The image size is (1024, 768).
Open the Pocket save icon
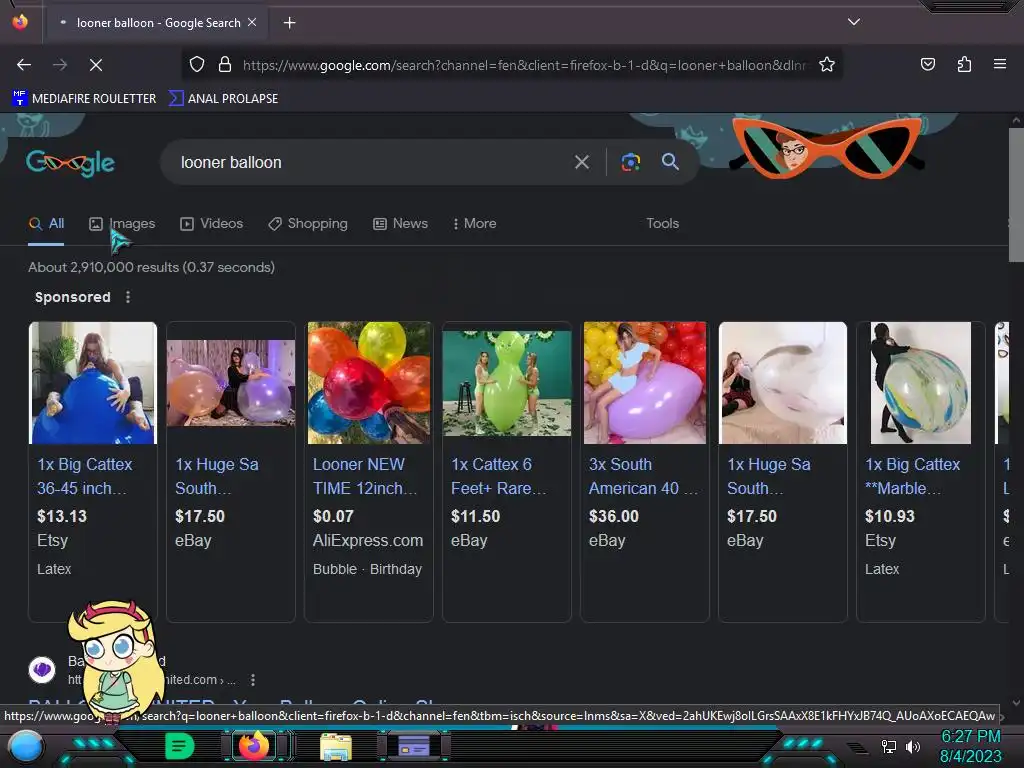pos(928,65)
